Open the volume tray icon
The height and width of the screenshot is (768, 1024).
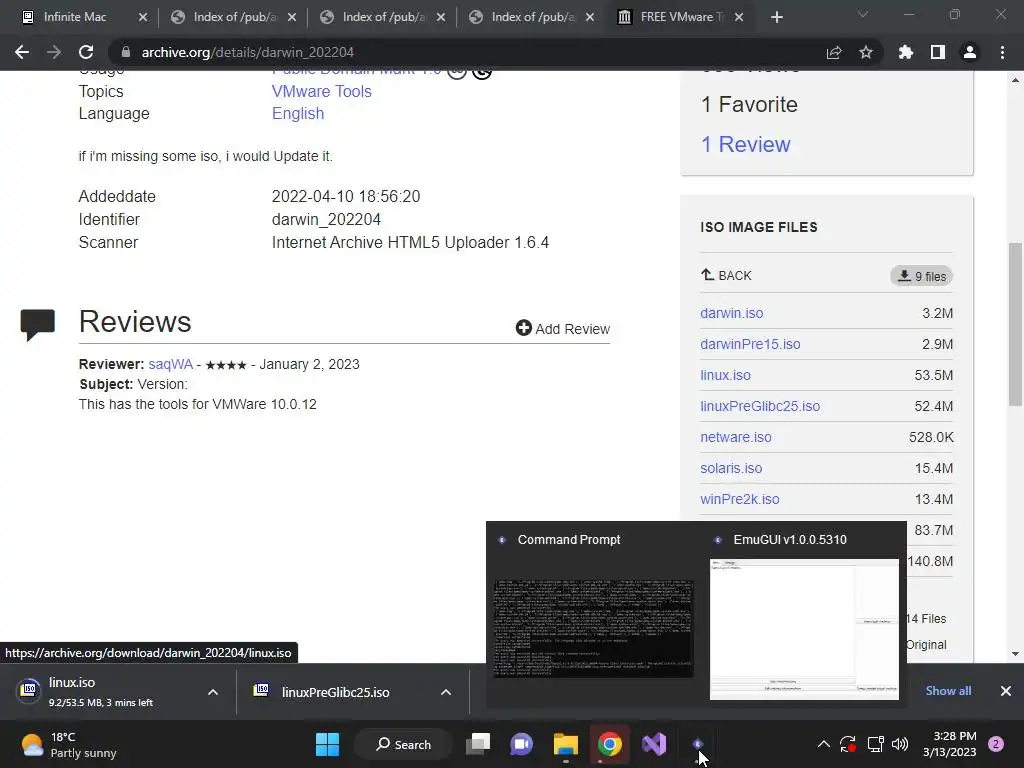click(x=900, y=744)
